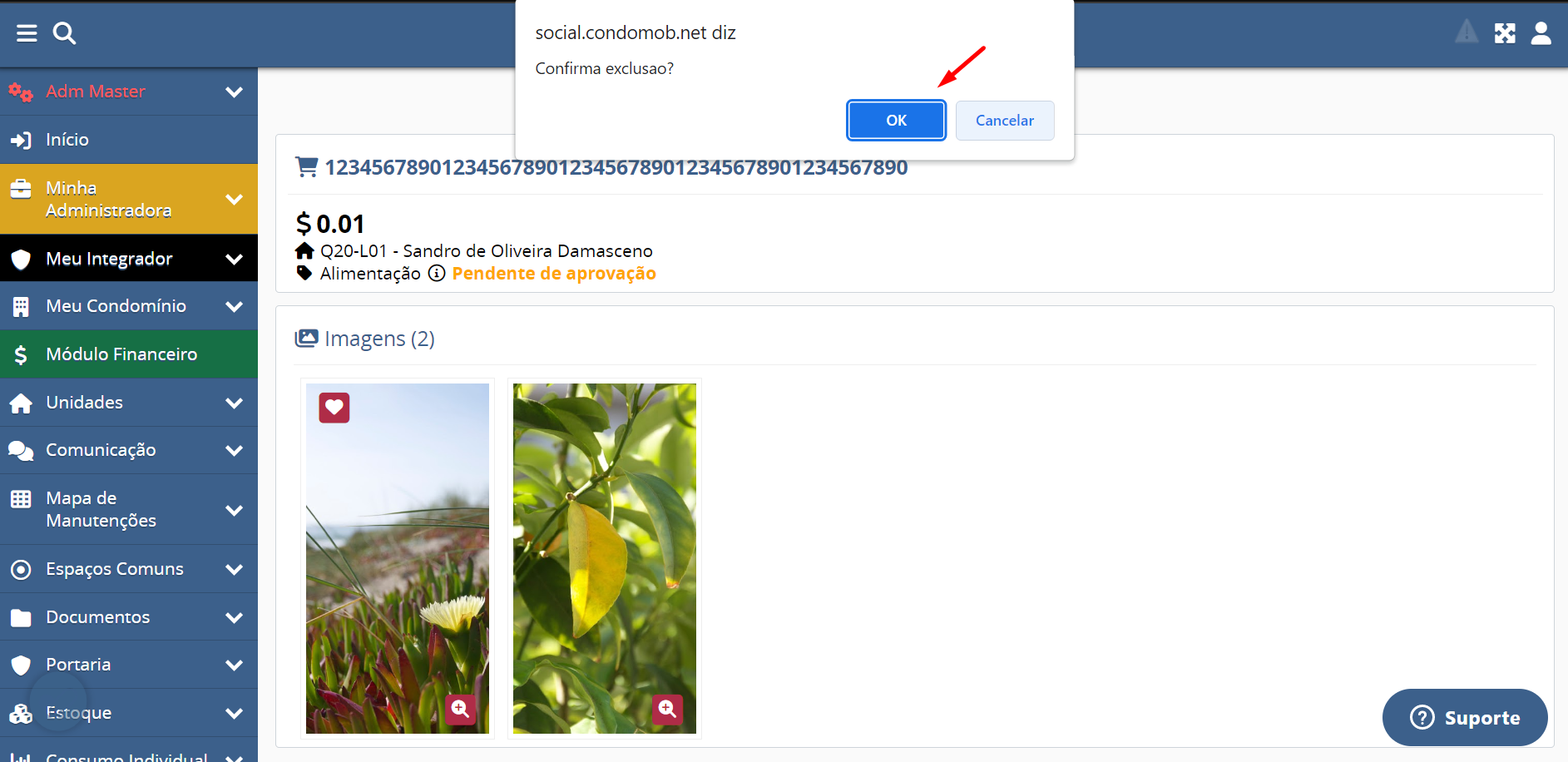Click Cancelar in the confirmation dialog
Screen dimensions: 1568x762
1005,121
